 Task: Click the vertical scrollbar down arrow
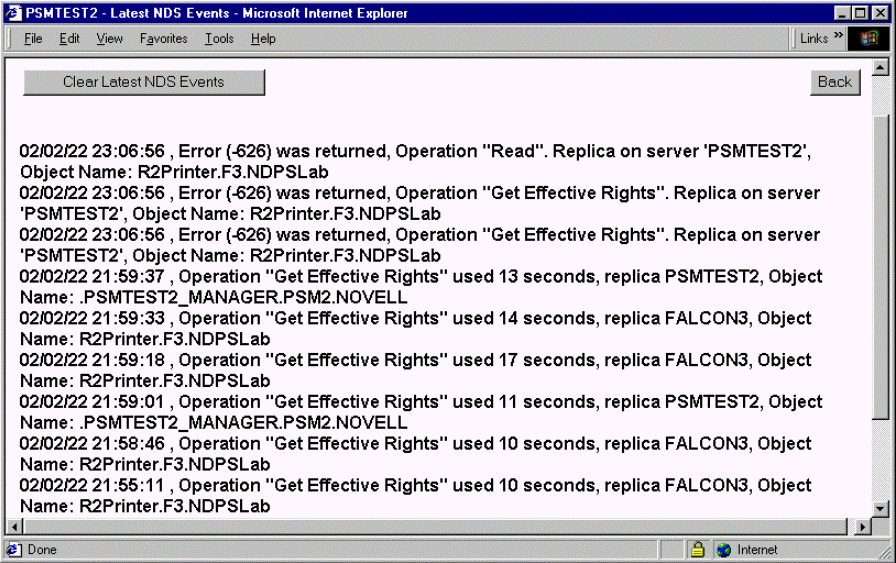pos(880,508)
